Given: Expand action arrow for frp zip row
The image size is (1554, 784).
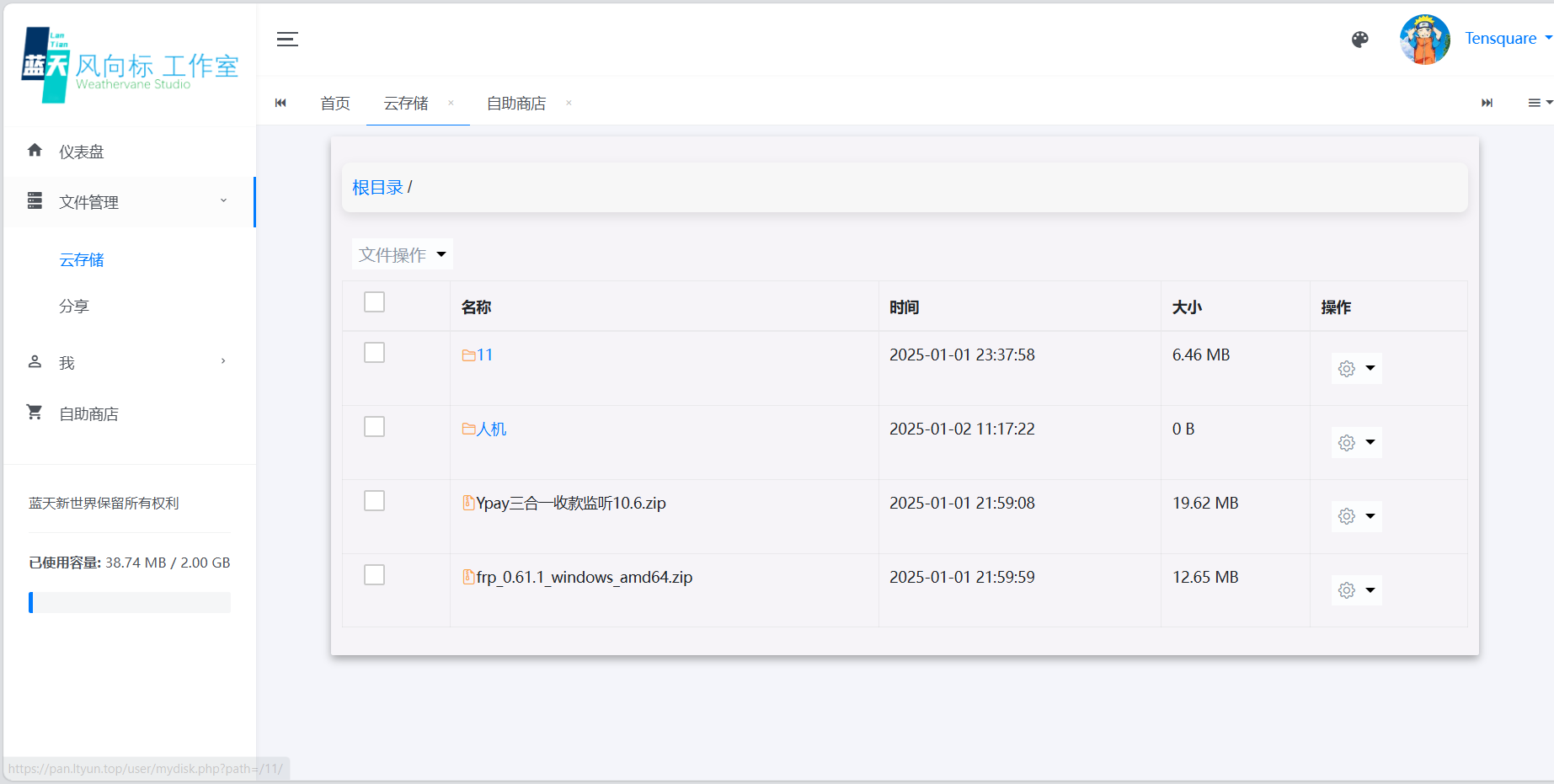Looking at the screenshot, I should (x=1370, y=590).
